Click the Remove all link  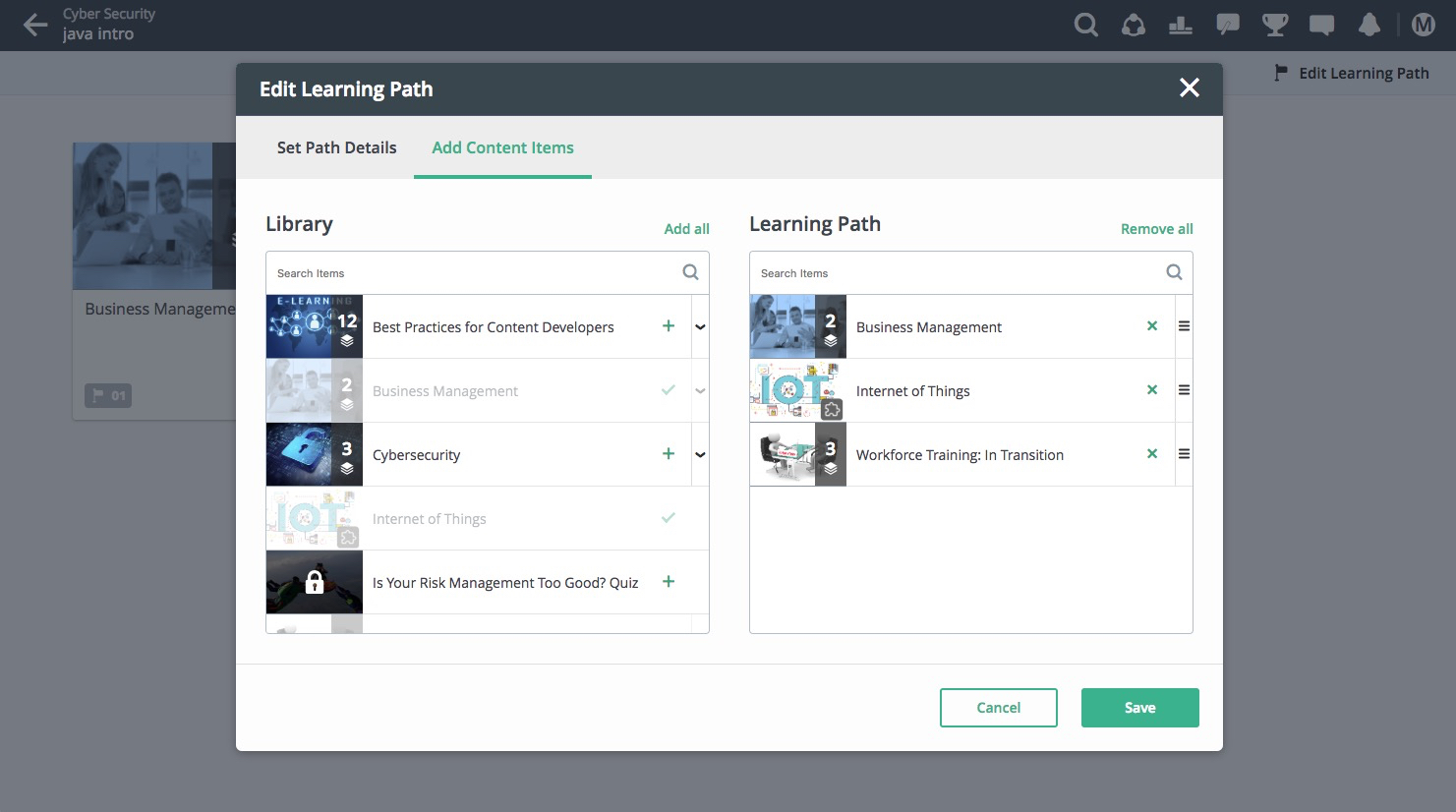point(1156,229)
